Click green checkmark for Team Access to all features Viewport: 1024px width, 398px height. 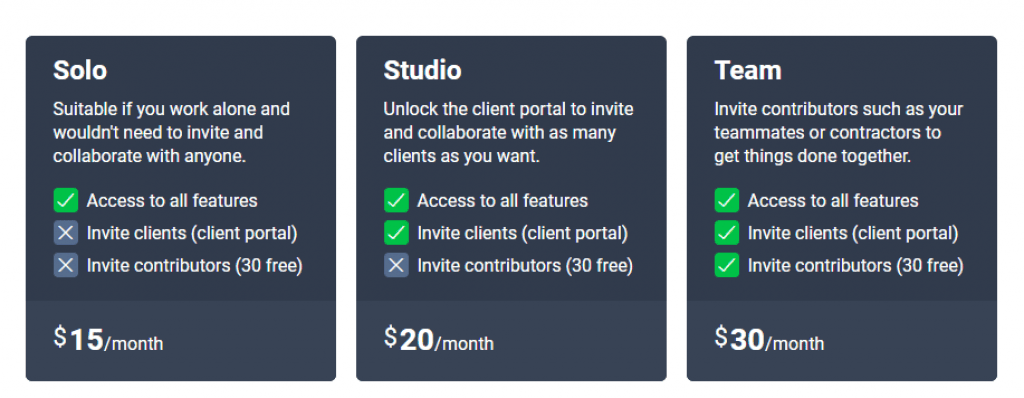(727, 200)
